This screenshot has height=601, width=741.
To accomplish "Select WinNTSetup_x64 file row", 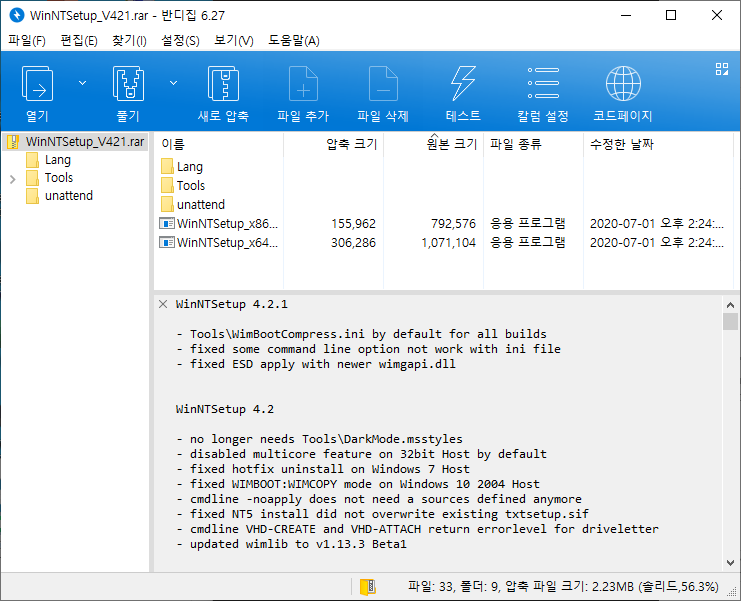I will [x=443, y=243].
